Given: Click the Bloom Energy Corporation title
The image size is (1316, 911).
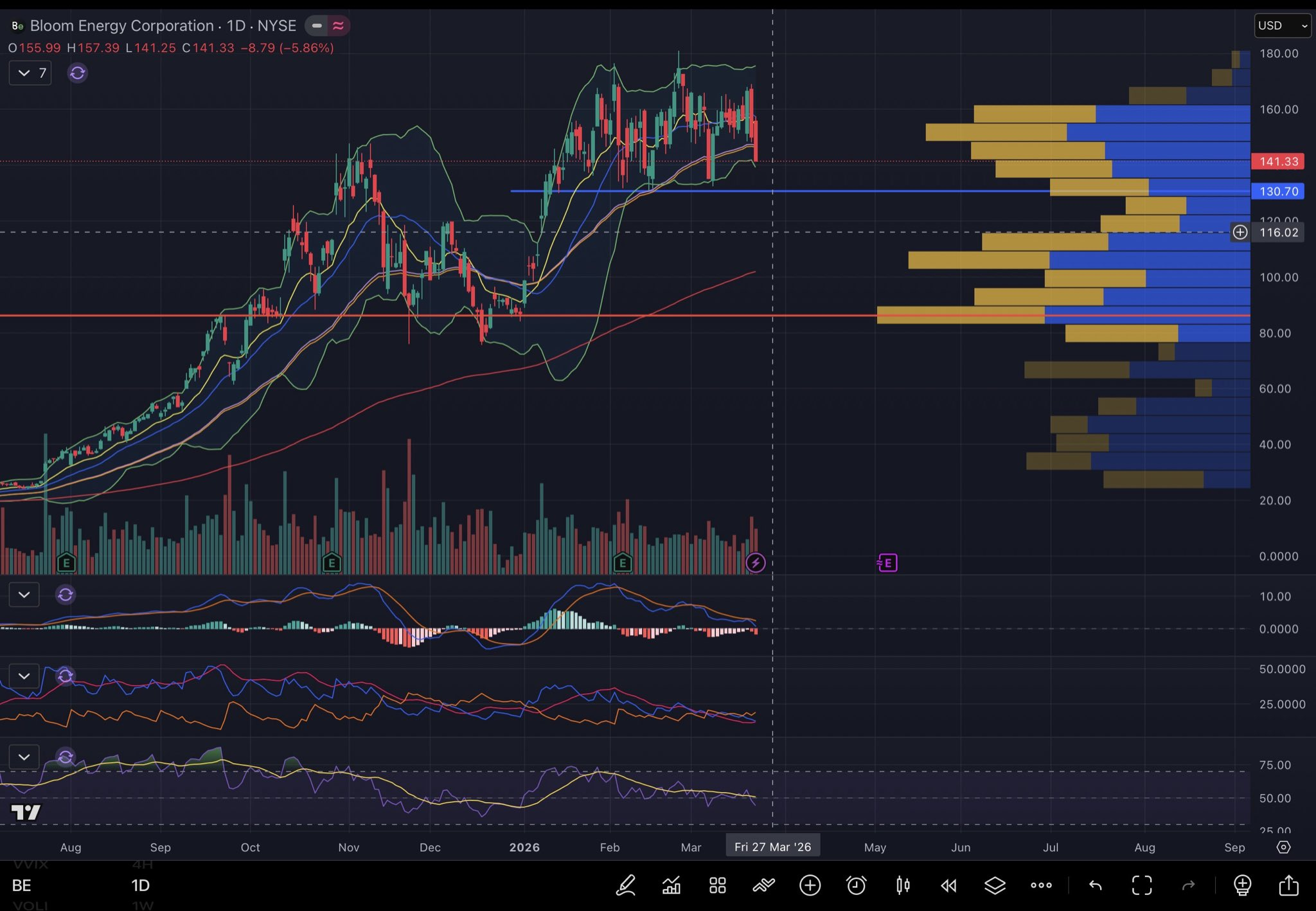Looking at the screenshot, I should [121, 26].
